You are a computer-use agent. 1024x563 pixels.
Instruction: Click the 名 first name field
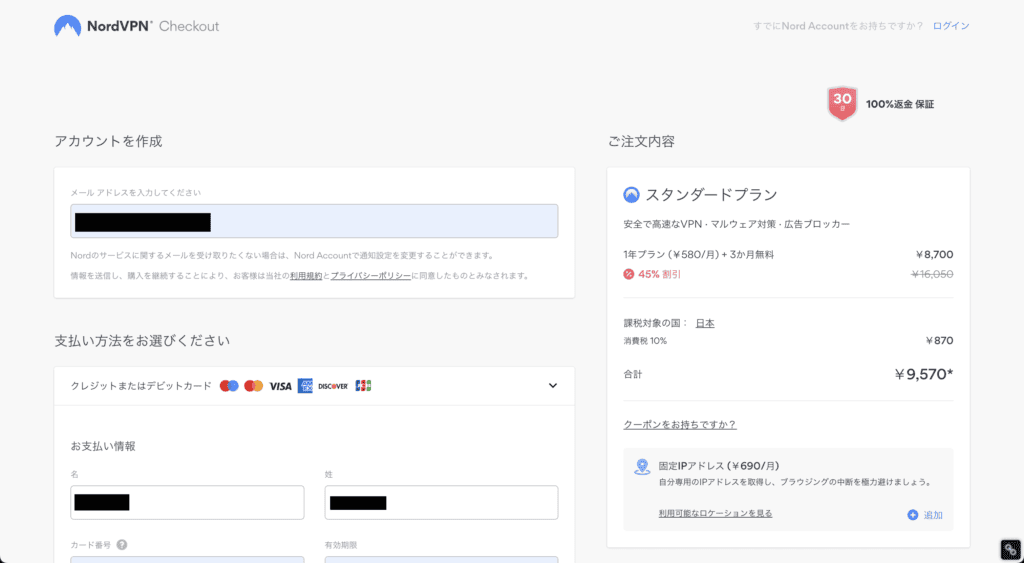pyautogui.click(x=187, y=502)
